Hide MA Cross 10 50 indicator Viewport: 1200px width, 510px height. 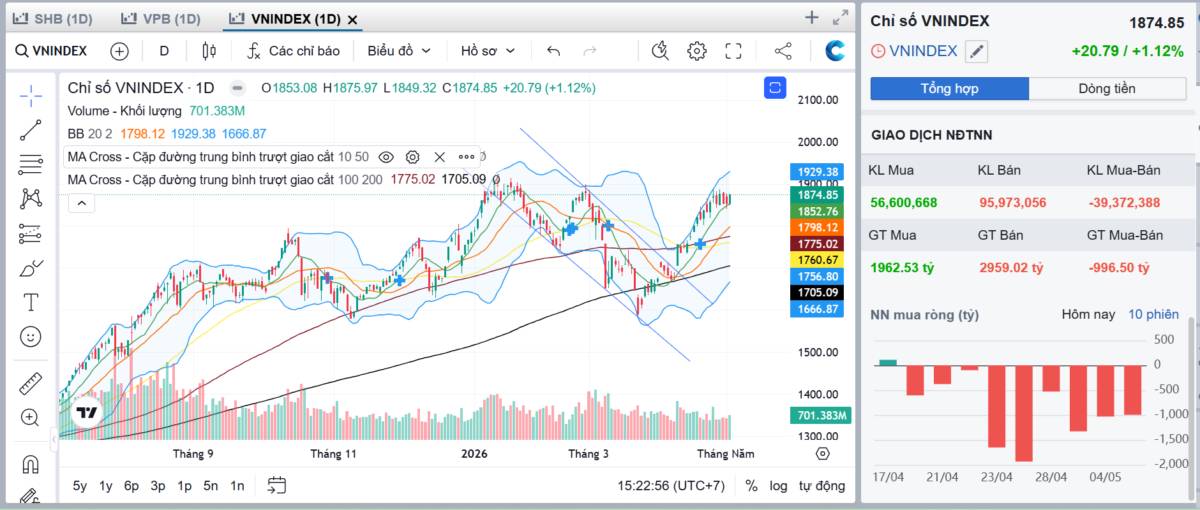pyautogui.click(x=386, y=156)
